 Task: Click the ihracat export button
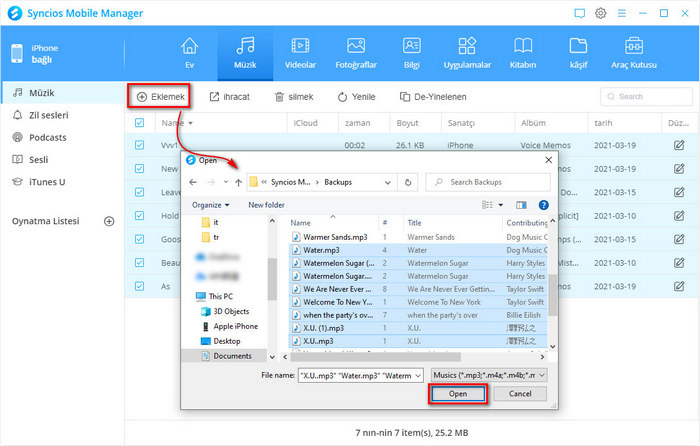pos(230,96)
